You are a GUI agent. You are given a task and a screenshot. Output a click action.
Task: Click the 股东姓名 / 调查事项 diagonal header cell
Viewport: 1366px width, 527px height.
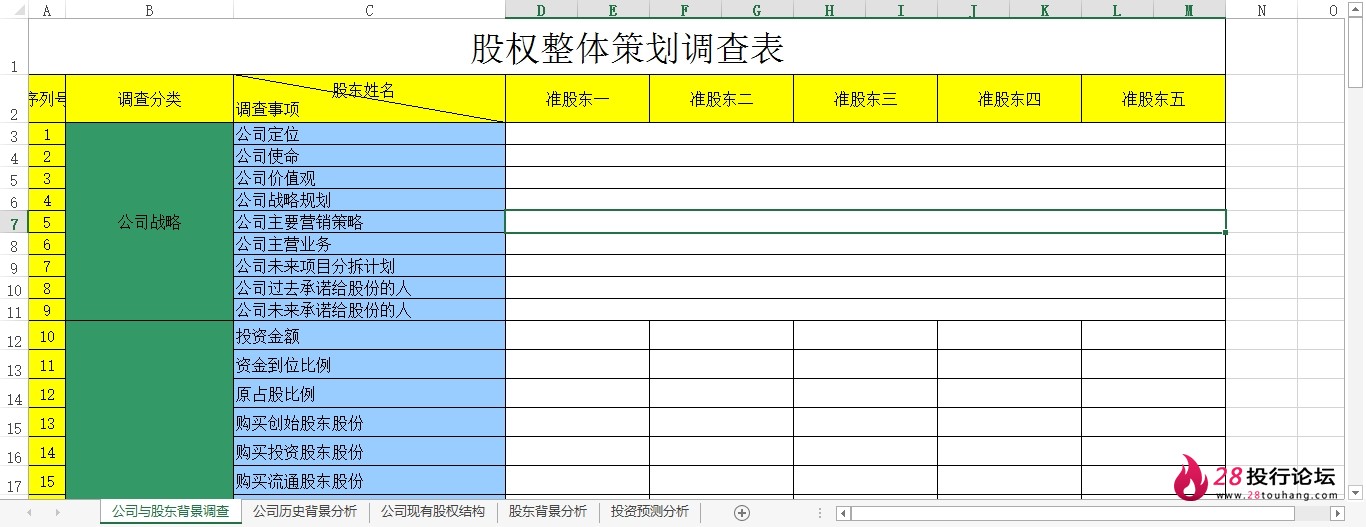370,99
